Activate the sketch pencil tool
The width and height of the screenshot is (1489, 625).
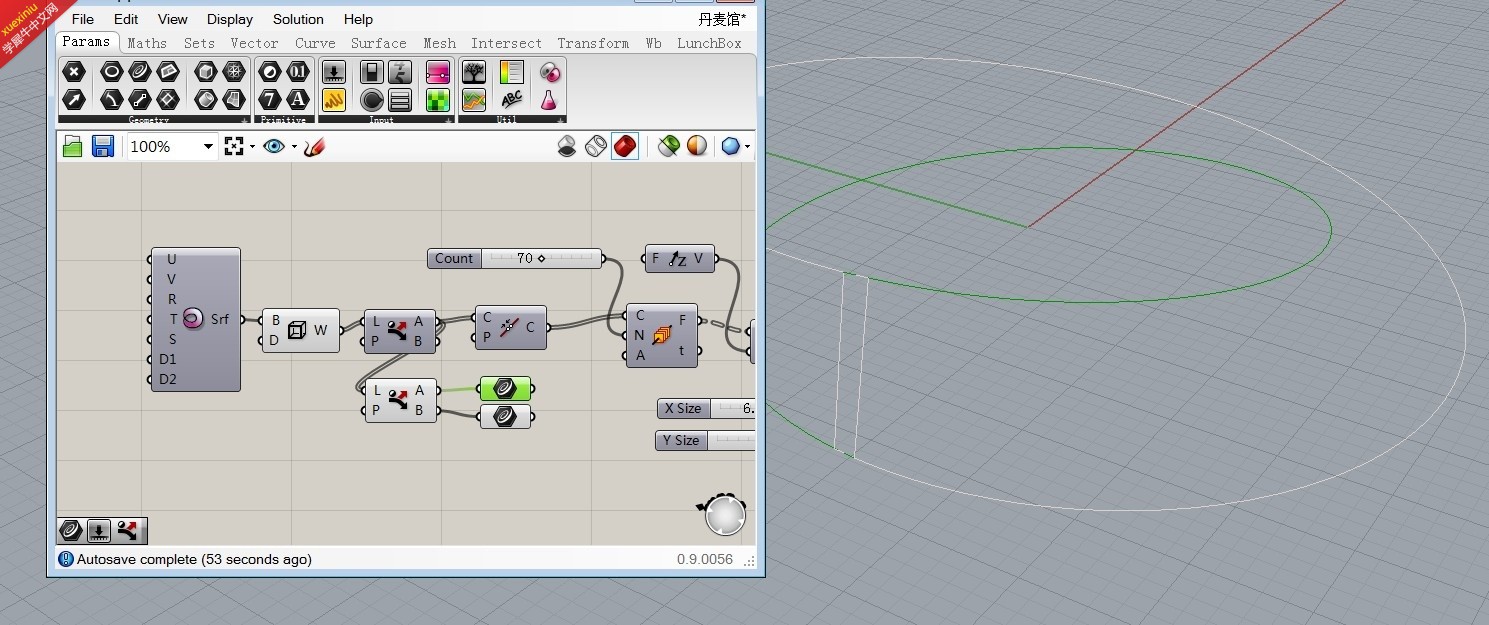tap(315, 146)
